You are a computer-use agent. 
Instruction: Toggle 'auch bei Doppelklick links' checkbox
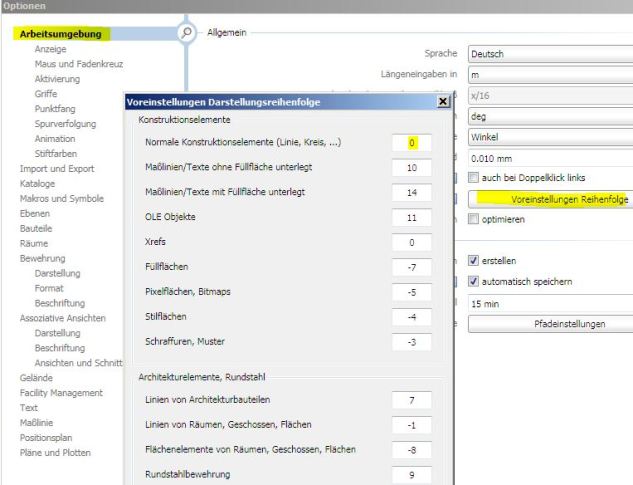coord(473,177)
